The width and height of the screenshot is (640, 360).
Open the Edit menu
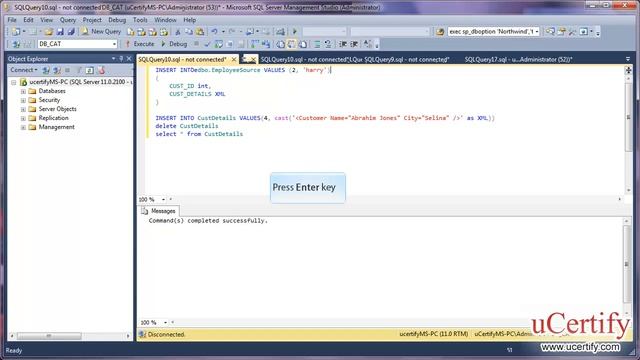click(x=28, y=20)
